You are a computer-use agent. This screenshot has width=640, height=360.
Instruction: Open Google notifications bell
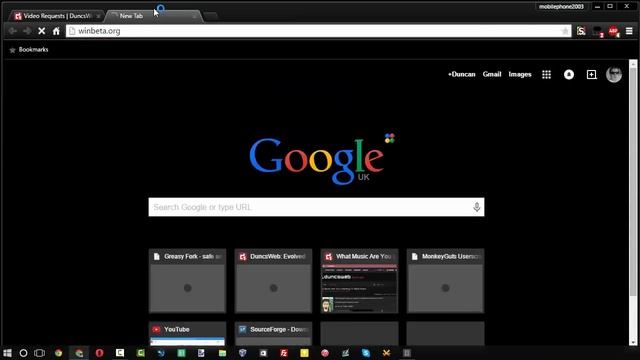(x=569, y=74)
